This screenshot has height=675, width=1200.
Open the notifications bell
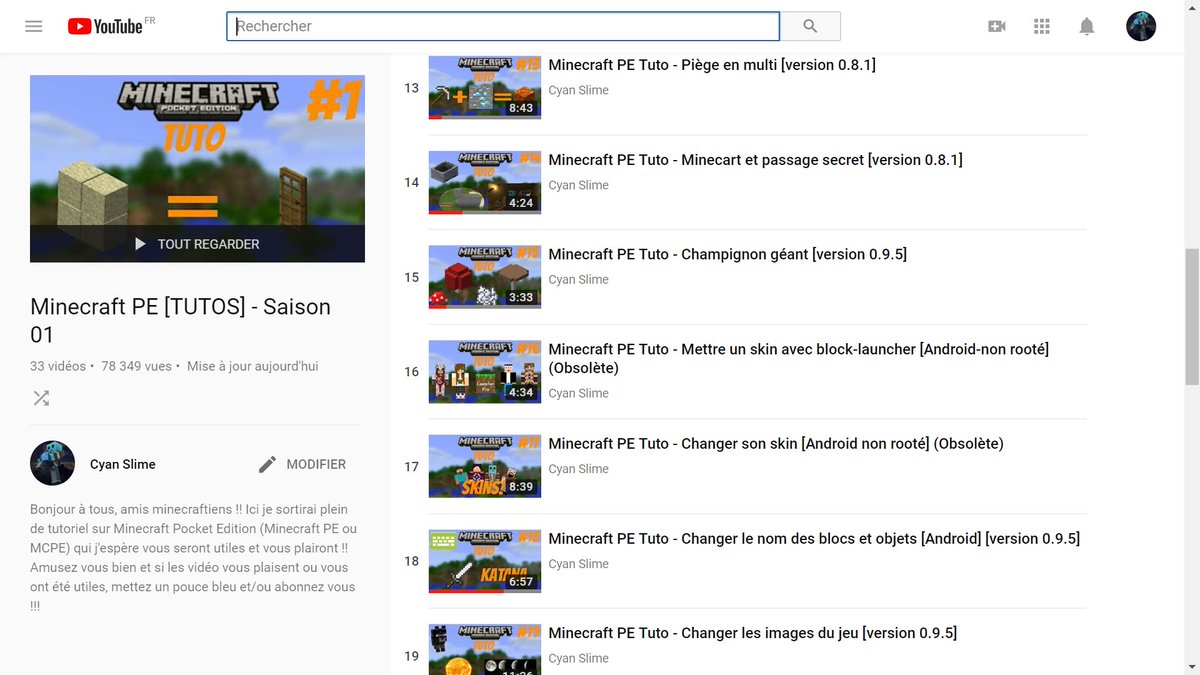click(1087, 26)
